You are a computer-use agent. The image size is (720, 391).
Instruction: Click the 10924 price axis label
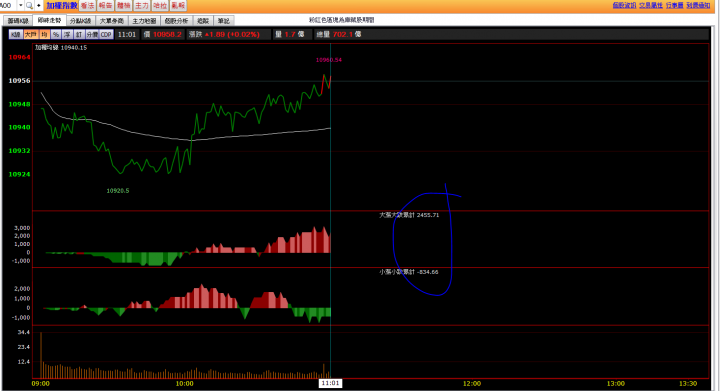[x=19, y=174]
